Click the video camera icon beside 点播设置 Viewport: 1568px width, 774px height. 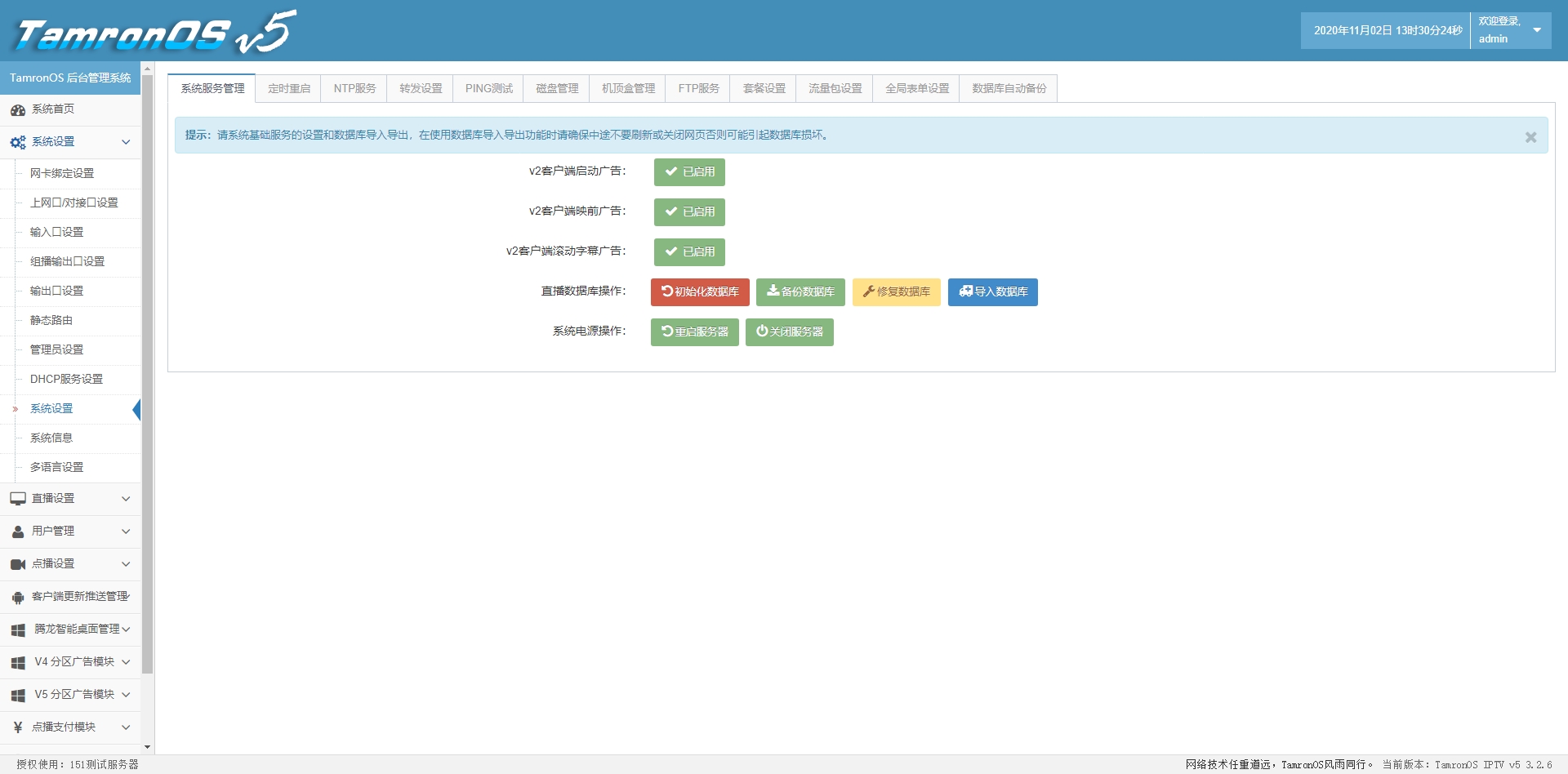18,564
